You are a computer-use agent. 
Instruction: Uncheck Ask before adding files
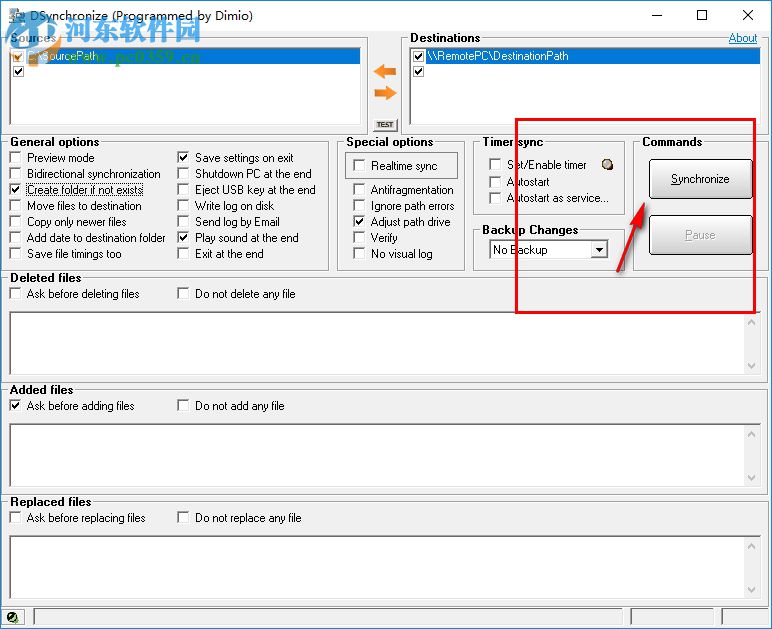pos(16,406)
